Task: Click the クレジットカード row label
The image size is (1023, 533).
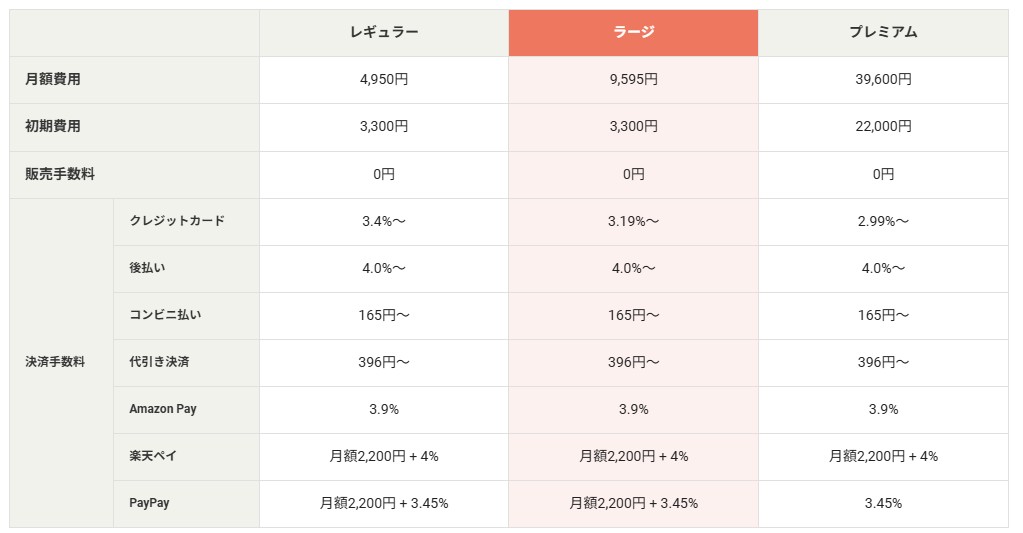Action: coord(177,221)
